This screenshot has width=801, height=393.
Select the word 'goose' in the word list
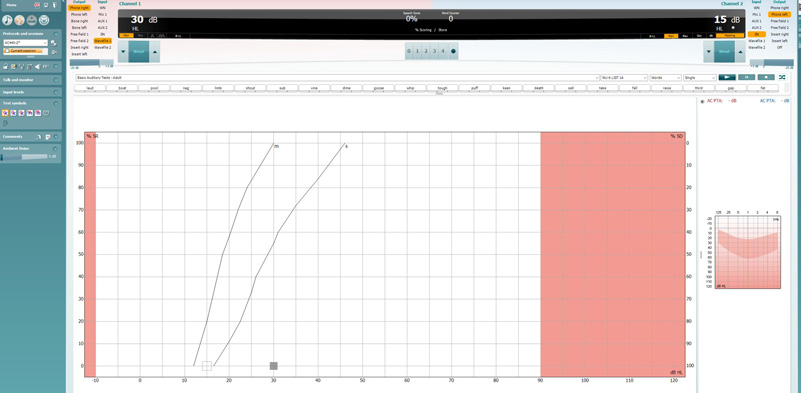coord(379,88)
